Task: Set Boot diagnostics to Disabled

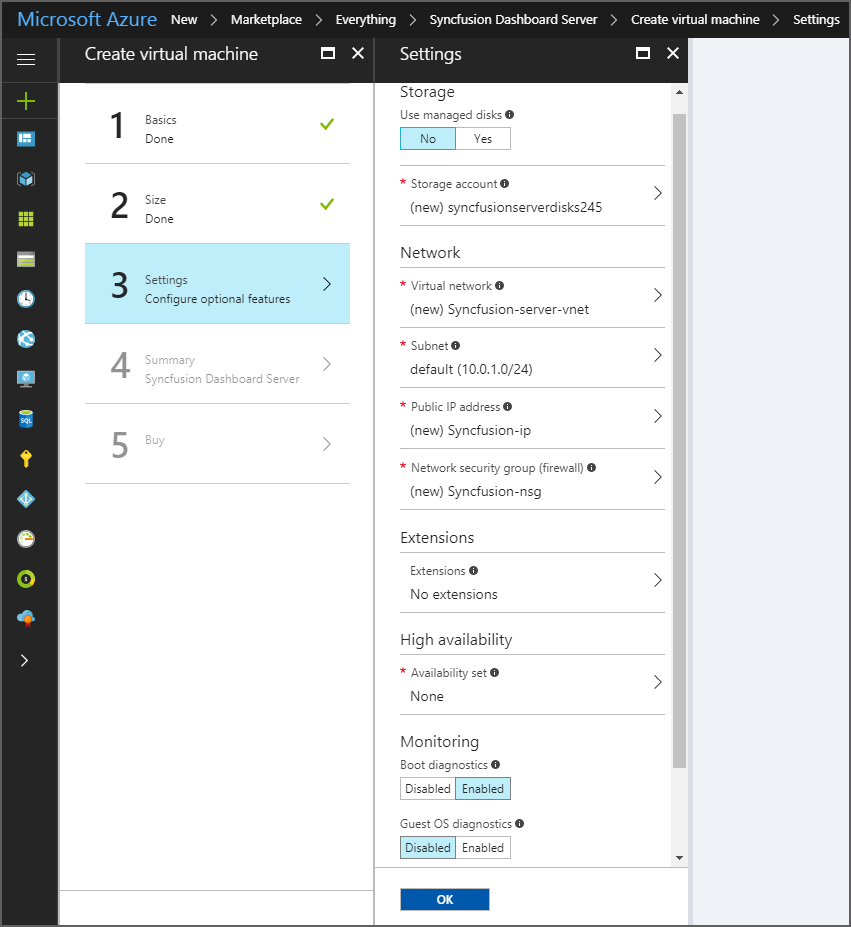Action: tap(428, 789)
